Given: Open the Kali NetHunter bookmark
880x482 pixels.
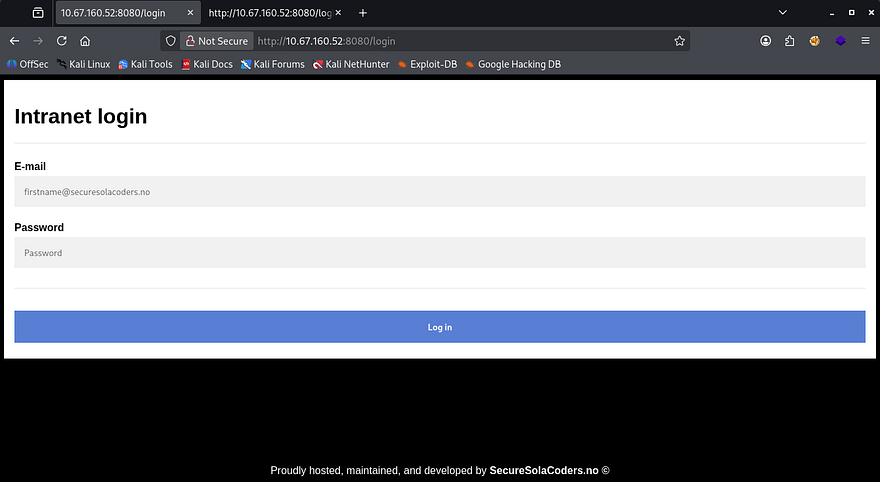Looking at the screenshot, I should tap(351, 64).
